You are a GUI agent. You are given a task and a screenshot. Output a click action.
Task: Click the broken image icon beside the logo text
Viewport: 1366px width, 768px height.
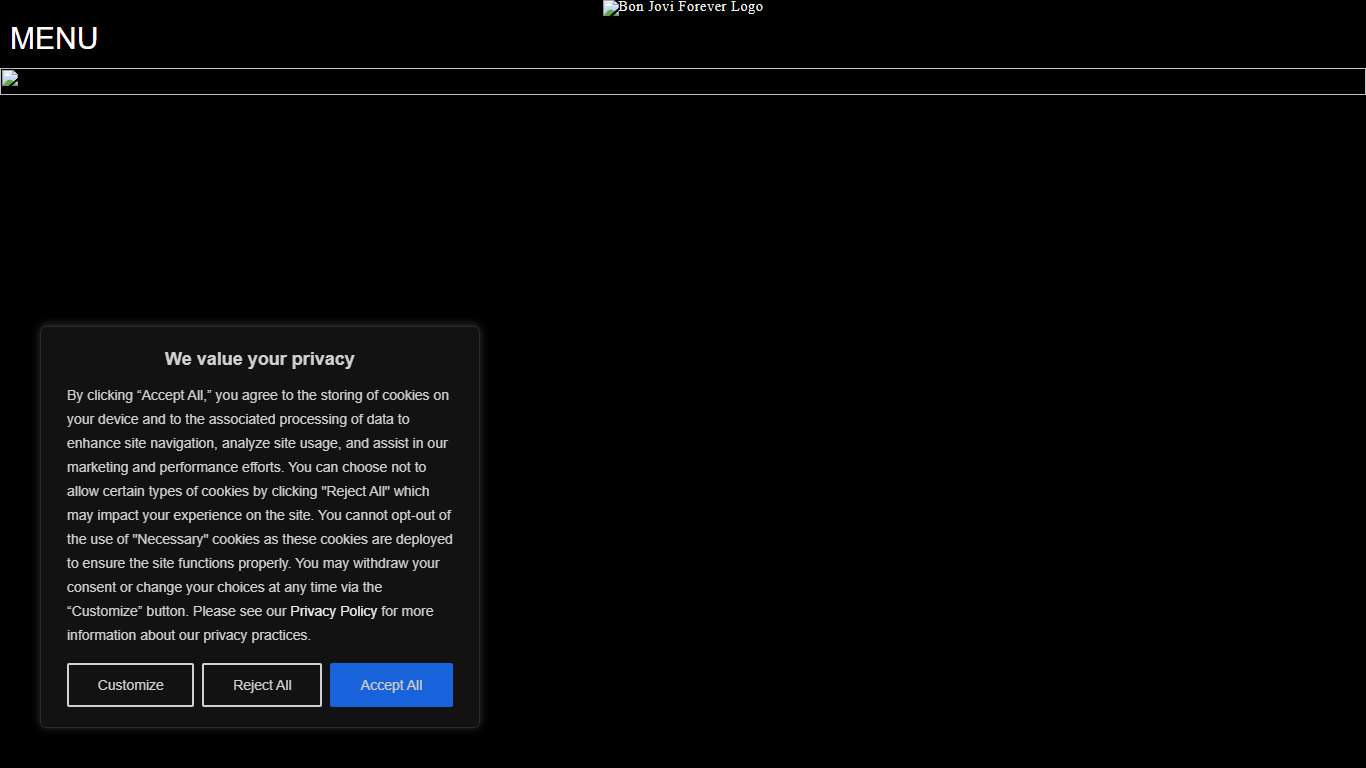point(610,8)
